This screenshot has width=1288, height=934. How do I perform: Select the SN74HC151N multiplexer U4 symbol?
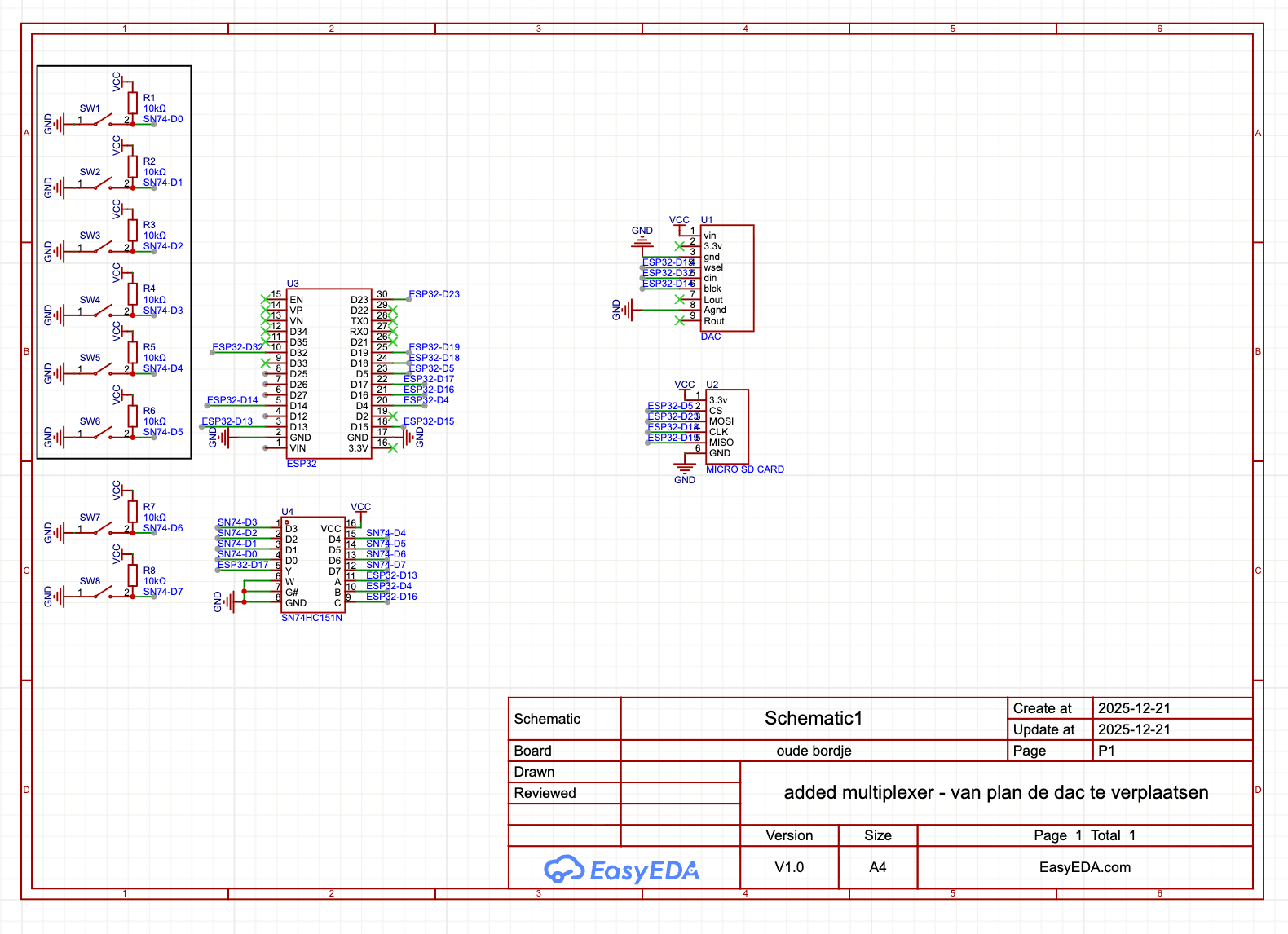312,565
